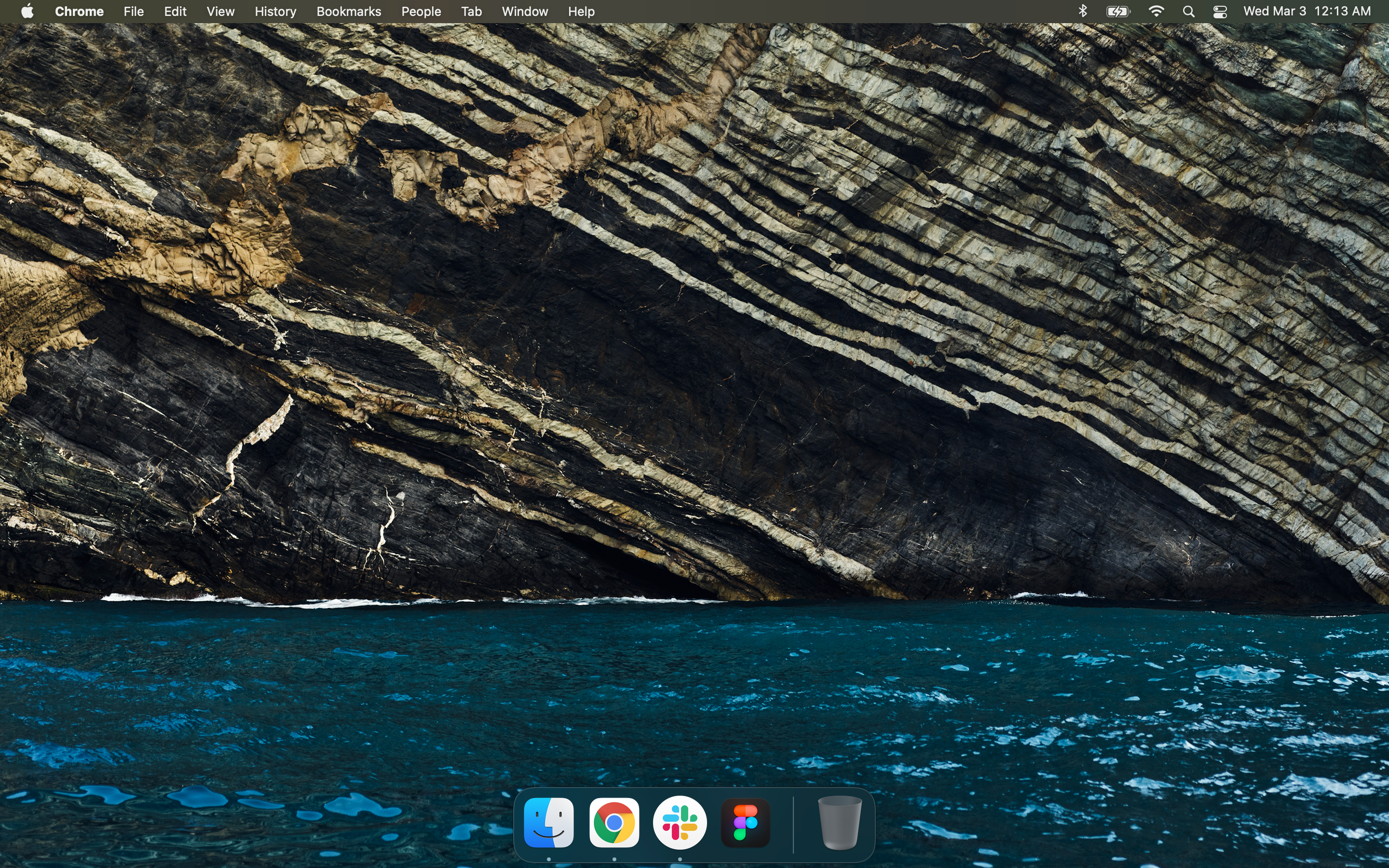Open Slack from the dock

point(680,823)
